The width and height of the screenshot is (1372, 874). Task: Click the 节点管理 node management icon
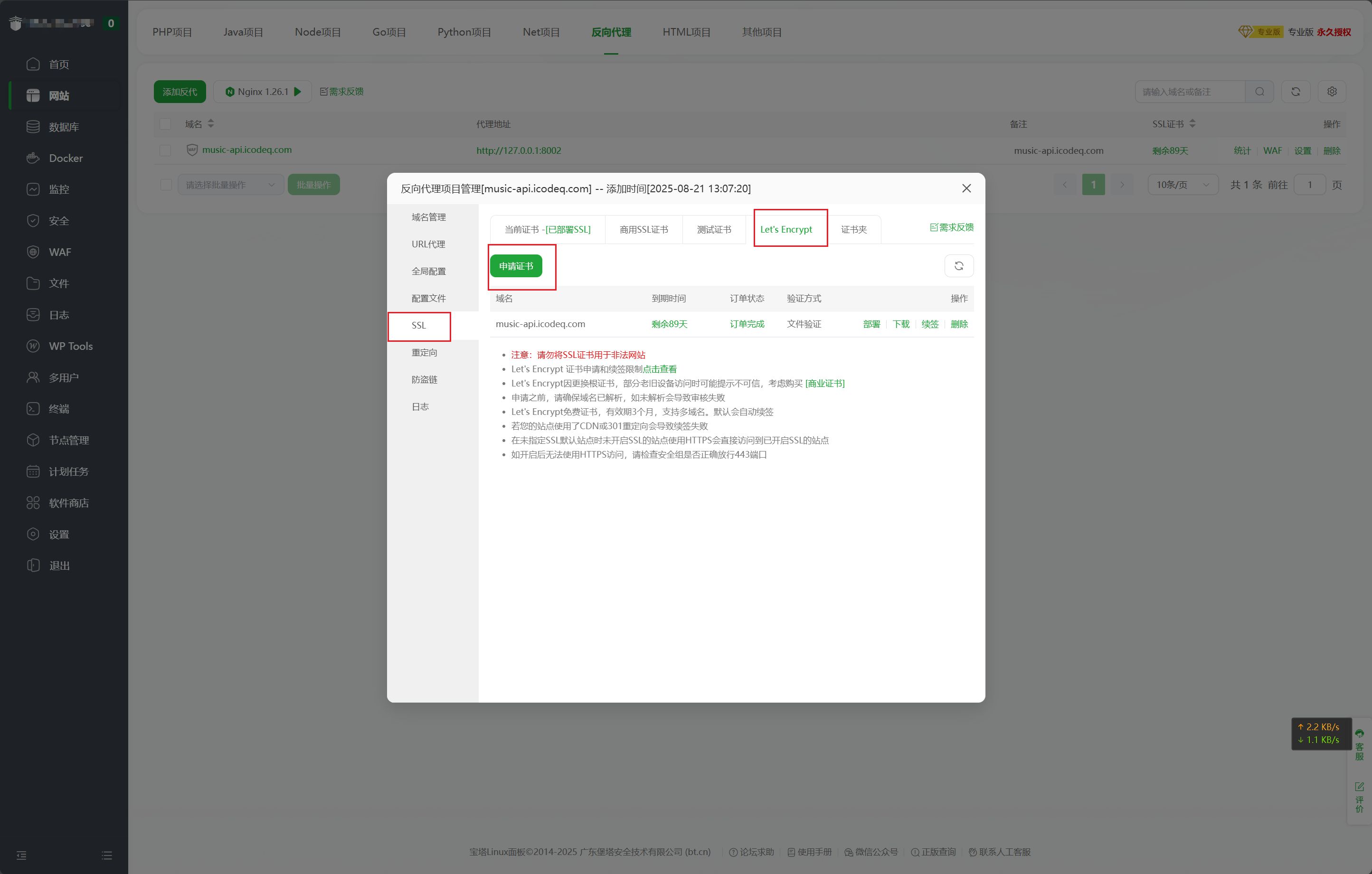33,440
